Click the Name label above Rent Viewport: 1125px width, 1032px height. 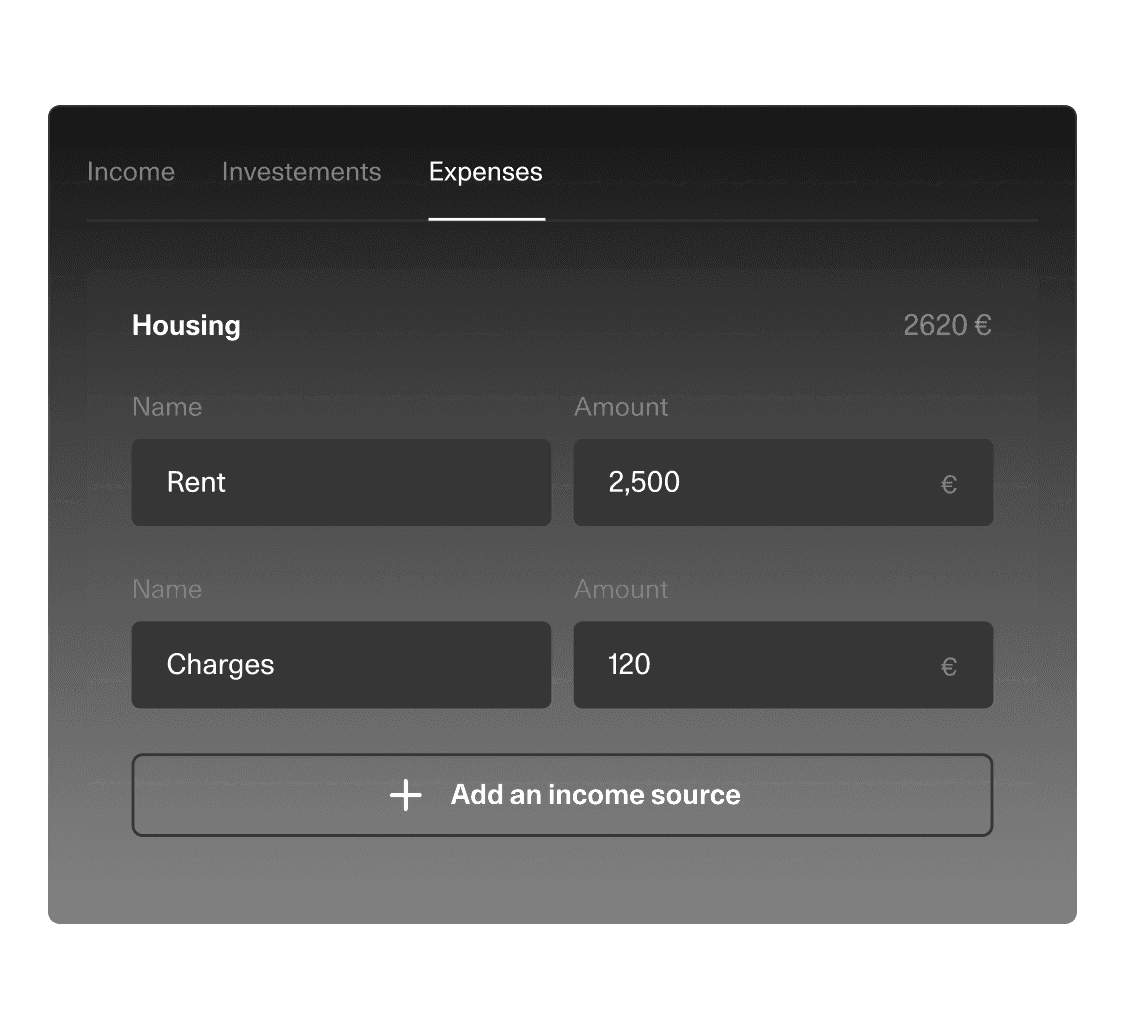pos(167,407)
